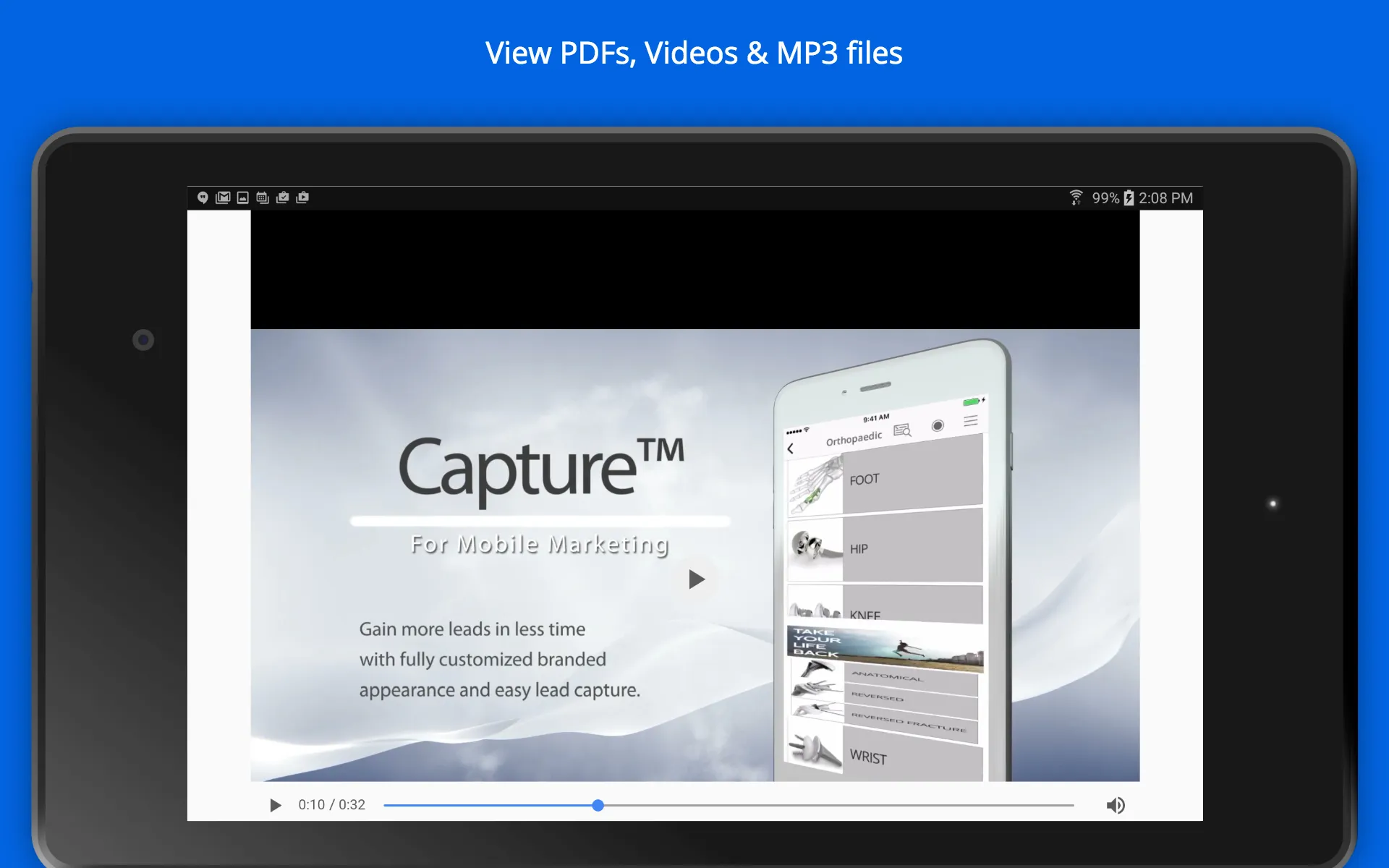This screenshot has height=868, width=1389.
Task: Click the hamburger menu in phone mockup
Action: pyautogui.click(x=971, y=421)
